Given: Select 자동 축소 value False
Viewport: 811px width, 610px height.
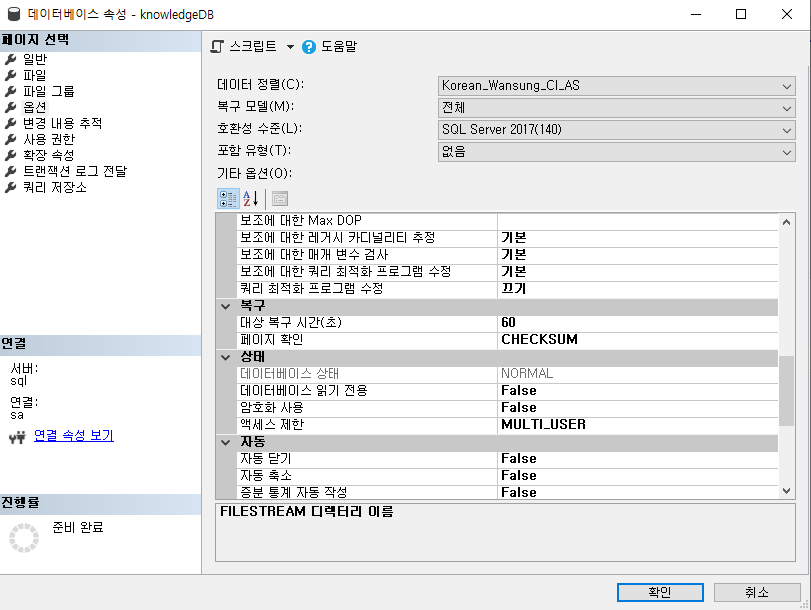Looking at the screenshot, I should 638,476.
